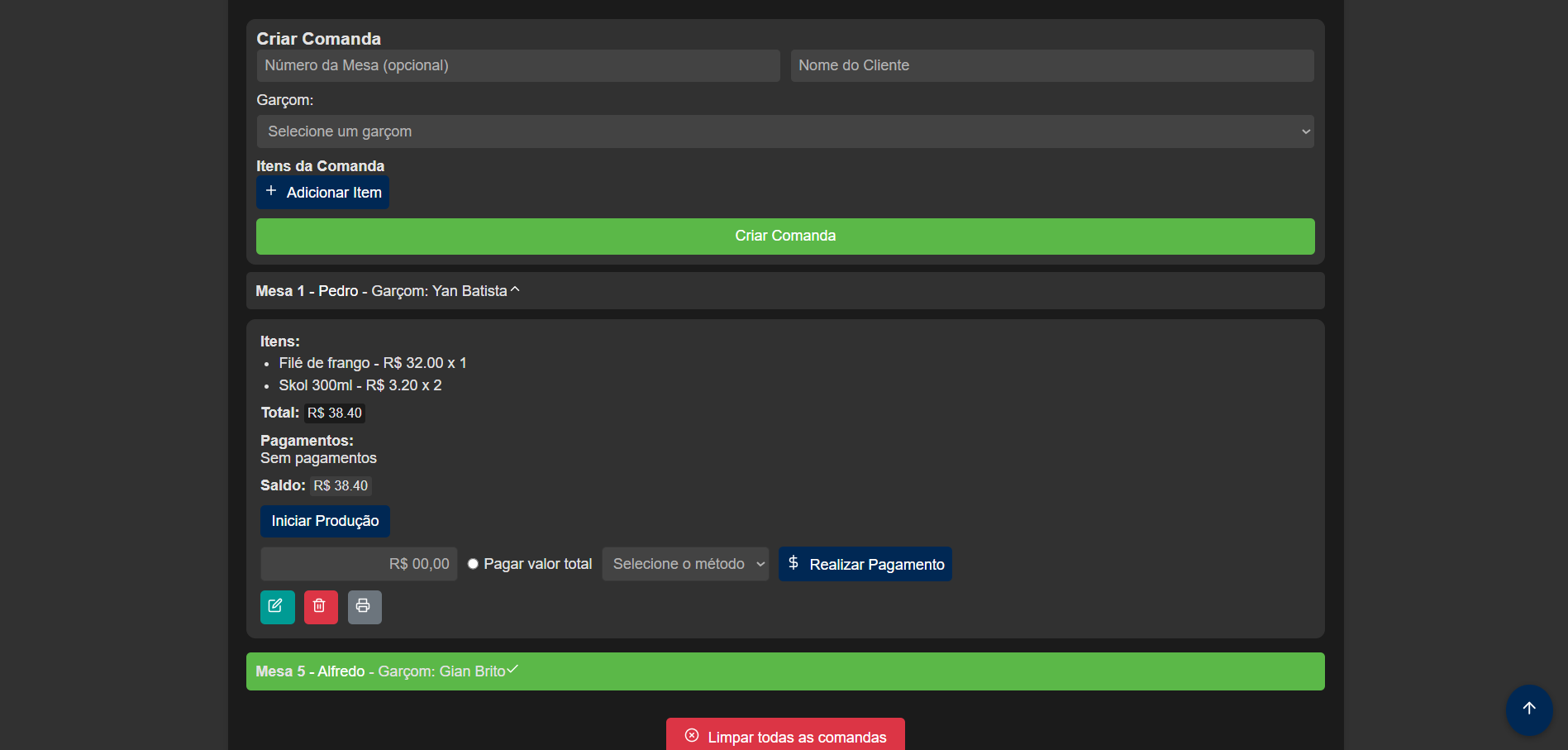
Task: Open the Selecione o método dropdown
Action: (685, 564)
